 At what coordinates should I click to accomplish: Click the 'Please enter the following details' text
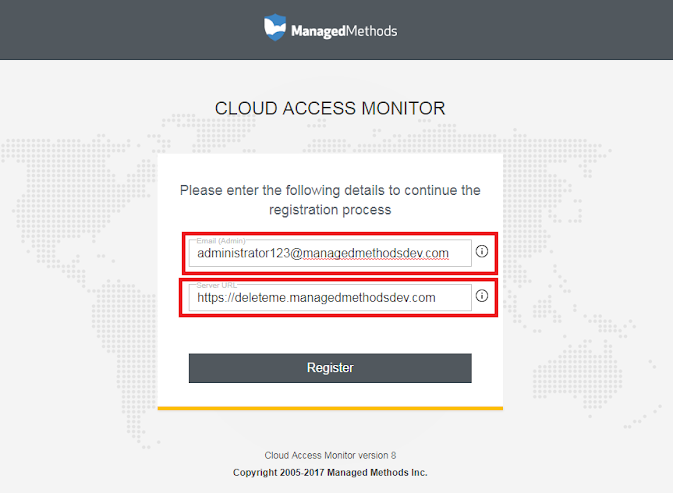(330, 190)
